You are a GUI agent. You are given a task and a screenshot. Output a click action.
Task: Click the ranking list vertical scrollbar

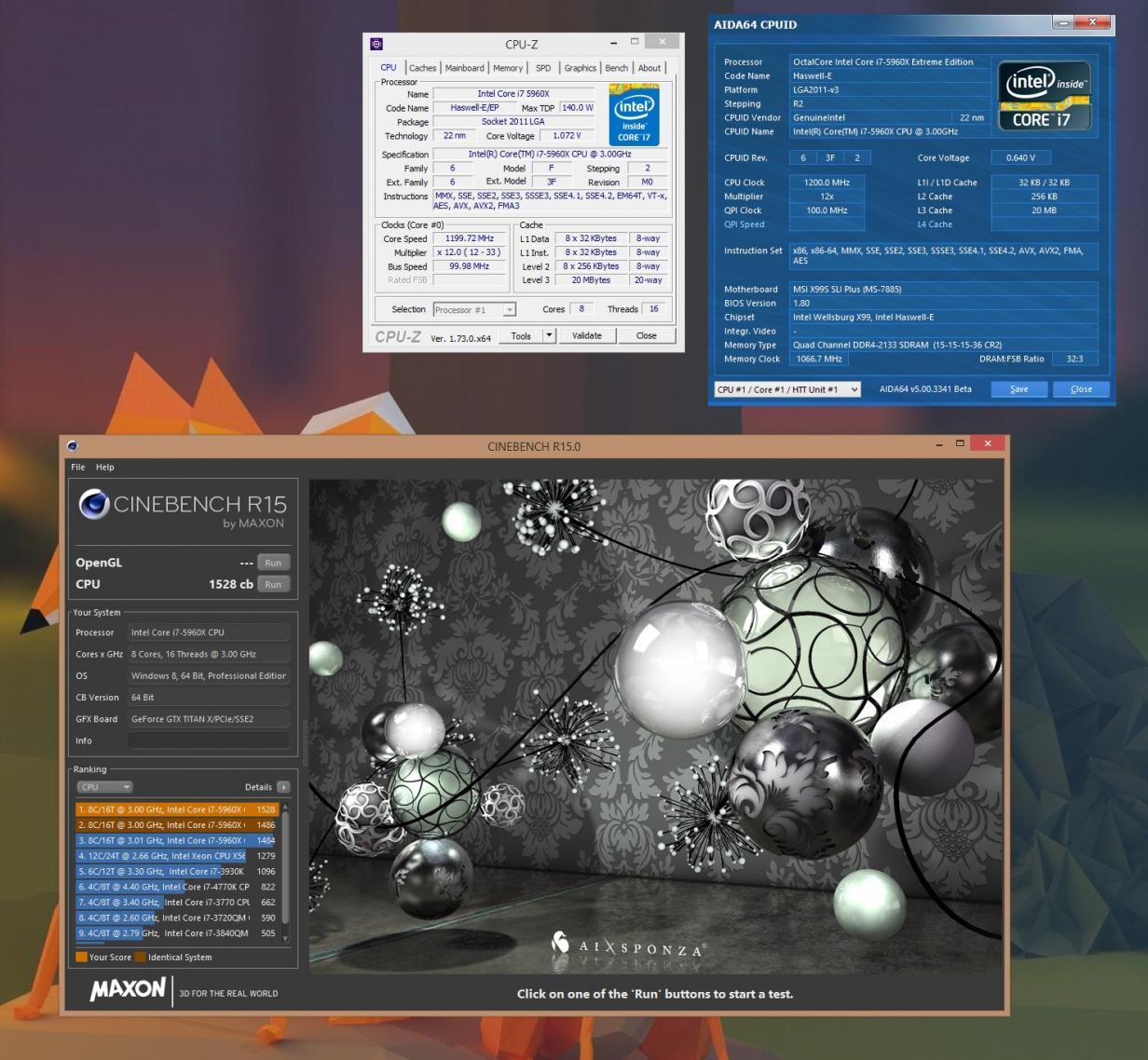point(285,867)
